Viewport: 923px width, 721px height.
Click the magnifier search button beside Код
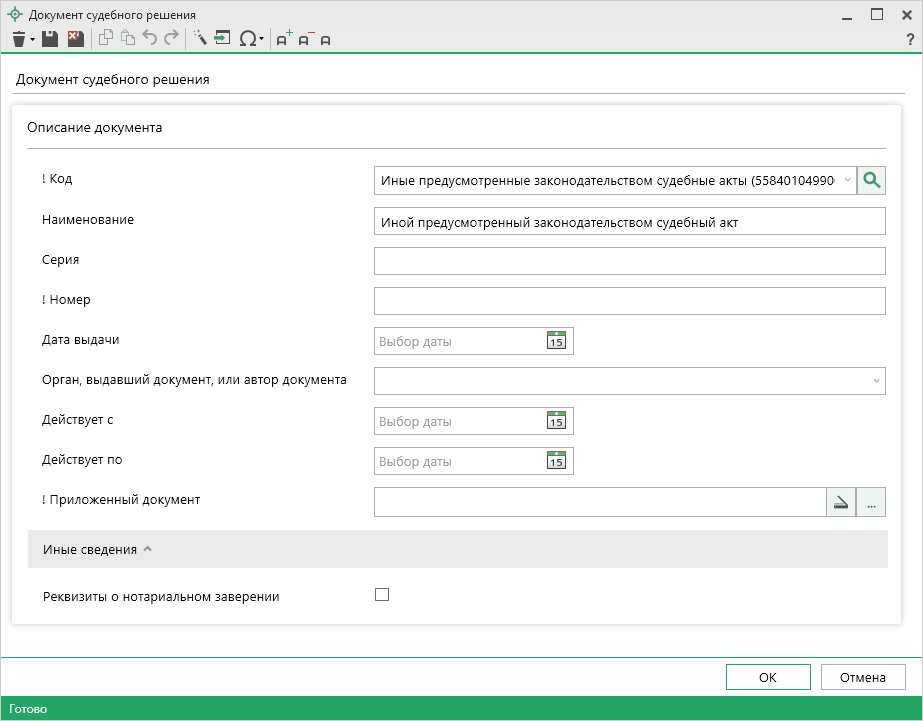pyautogui.click(x=872, y=180)
